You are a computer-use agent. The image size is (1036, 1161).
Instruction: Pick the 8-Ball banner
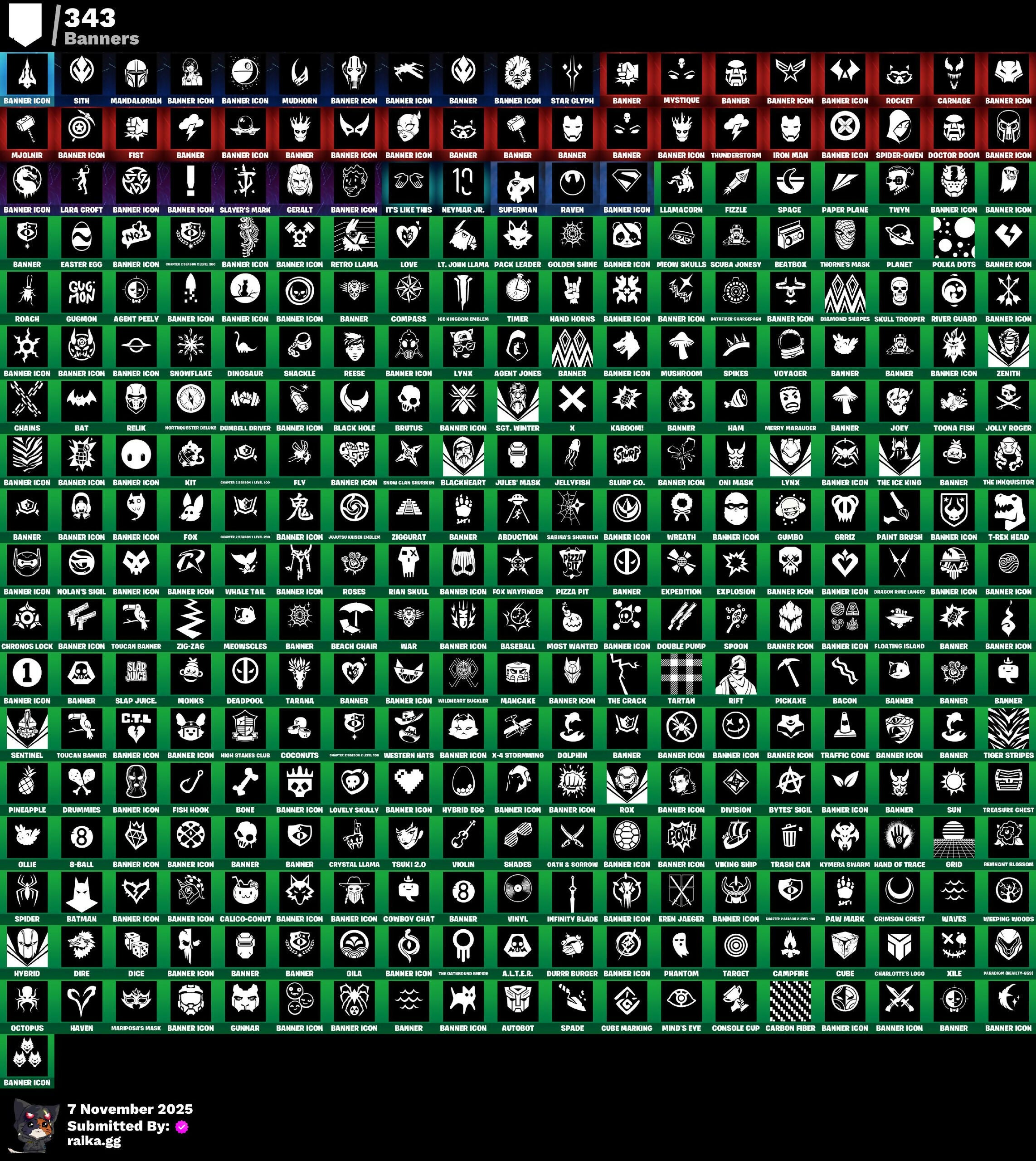click(x=82, y=838)
